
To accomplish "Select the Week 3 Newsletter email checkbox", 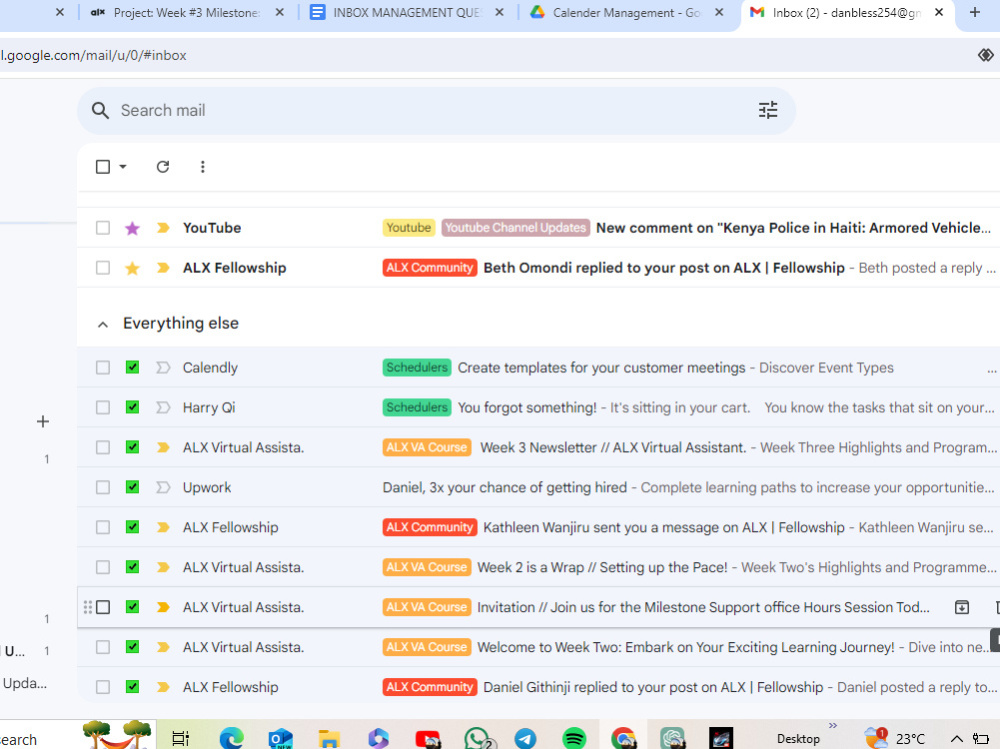I will point(103,447).
